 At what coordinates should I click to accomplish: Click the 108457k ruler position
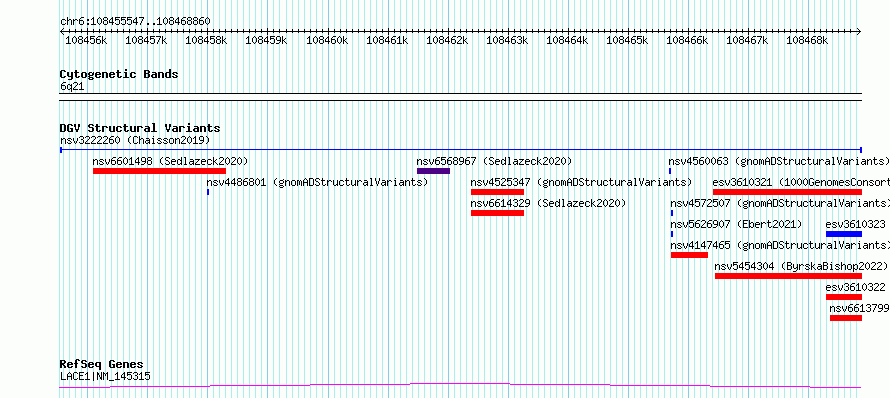[146, 40]
